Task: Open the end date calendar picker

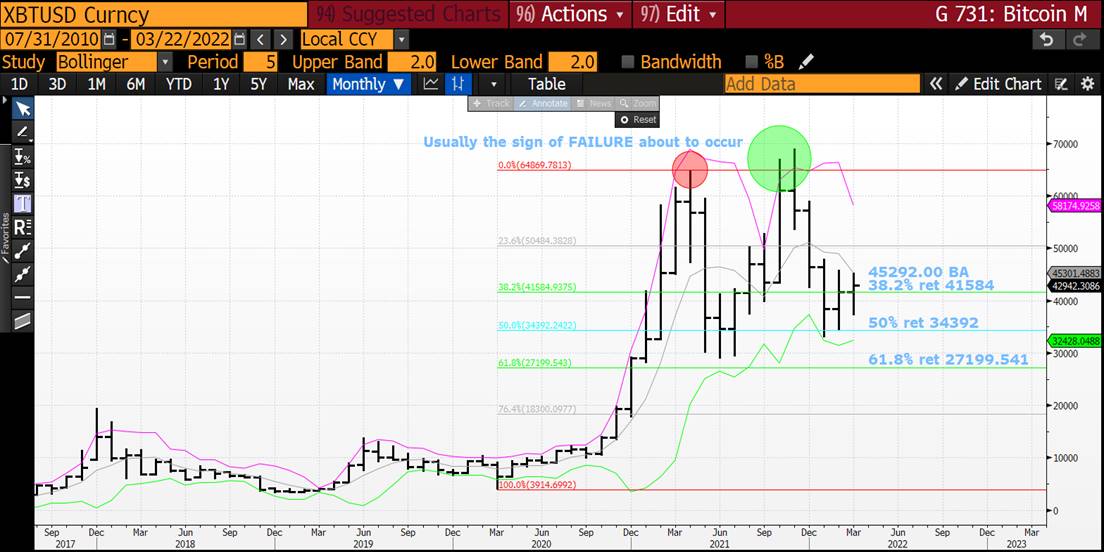Action: point(239,39)
